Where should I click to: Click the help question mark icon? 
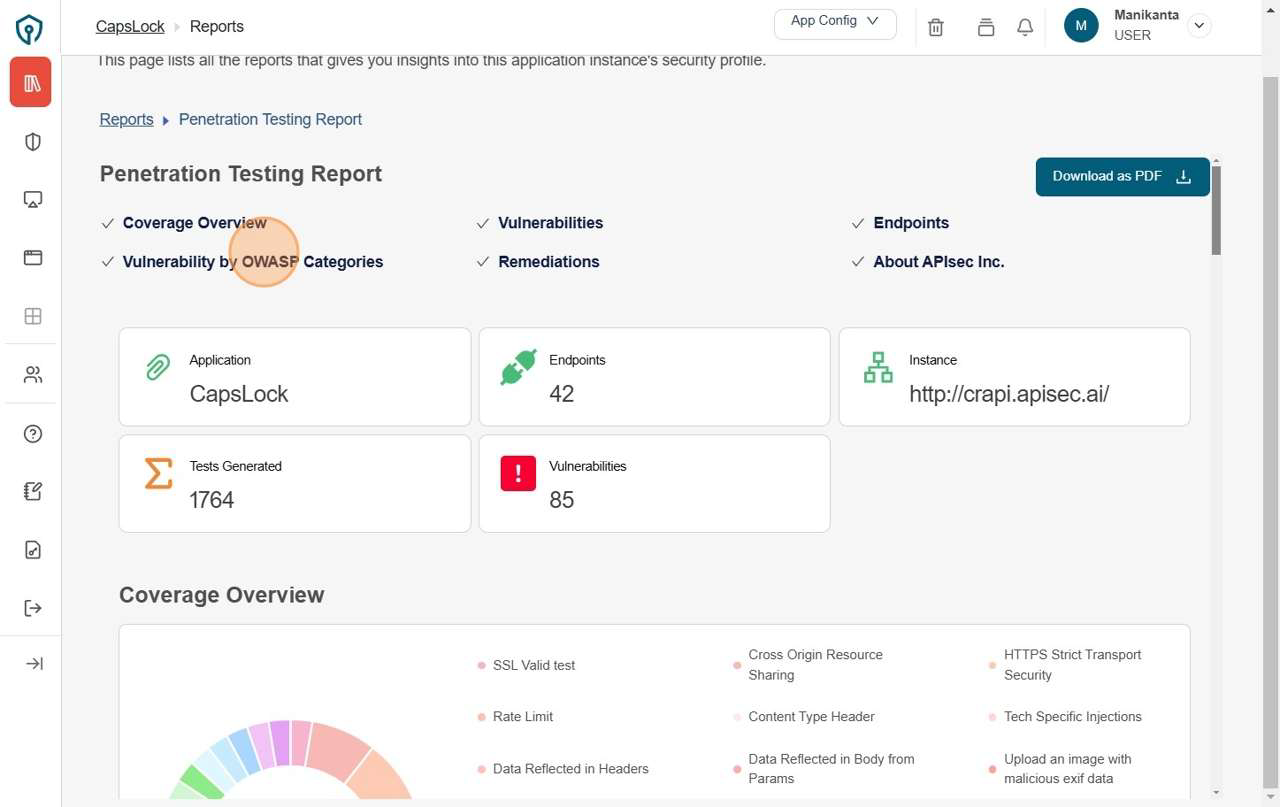pyautogui.click(x=30, y=433)
